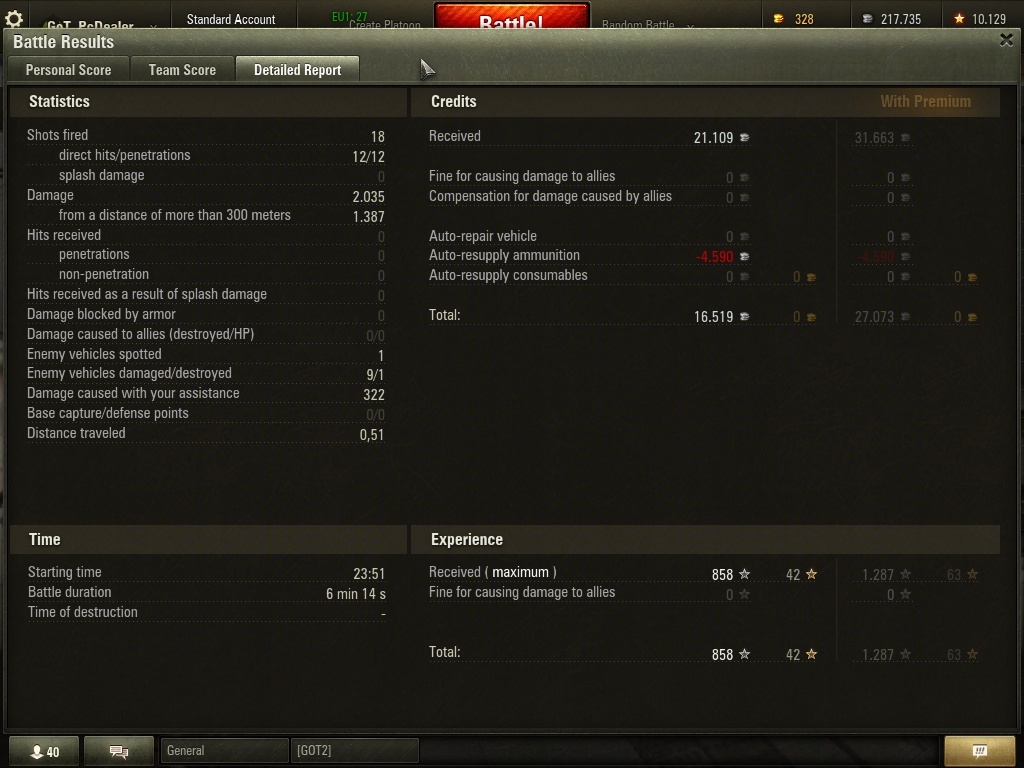Close the Battle Results window
Image resolution: width=1024 pixels, height=768 pixels.
[x=1006, y=40]
